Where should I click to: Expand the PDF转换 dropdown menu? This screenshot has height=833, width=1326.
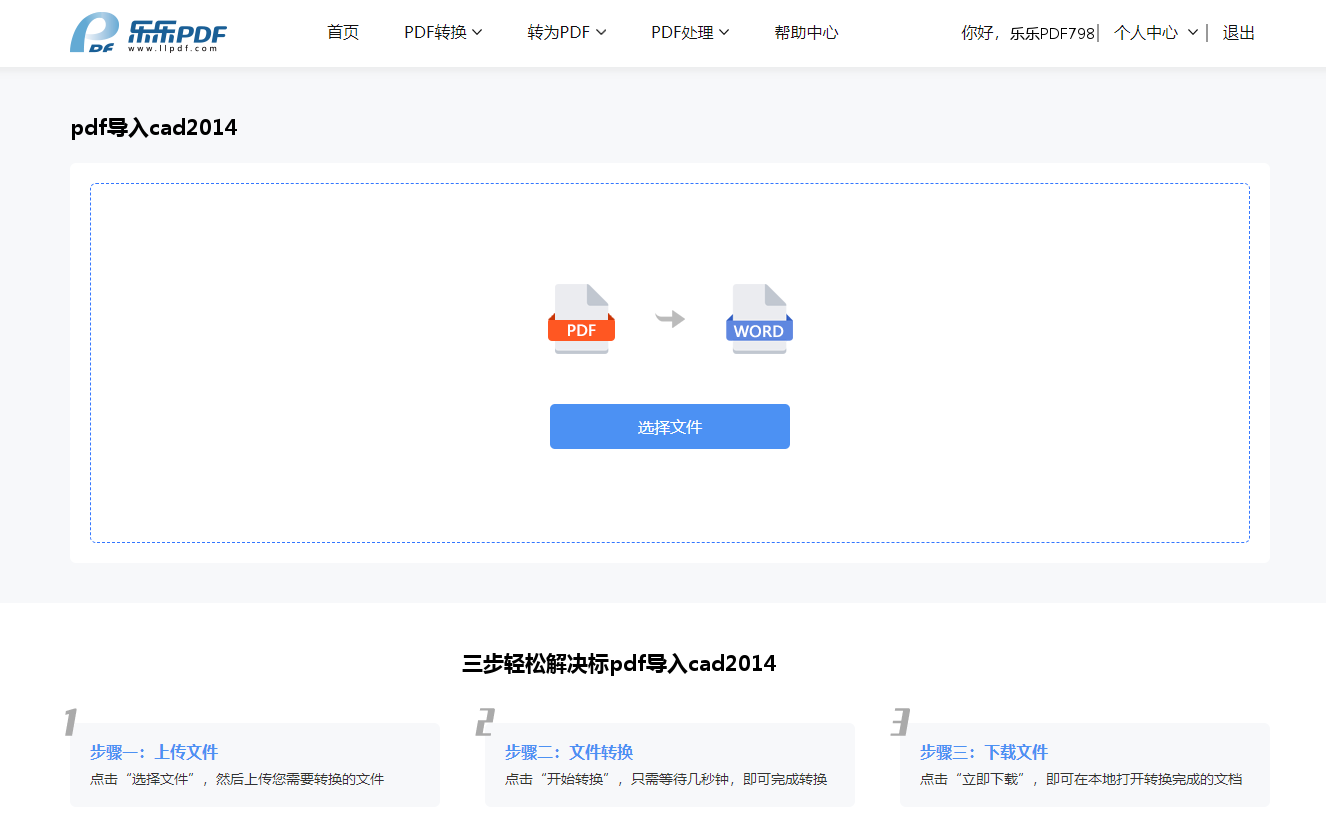443,33
